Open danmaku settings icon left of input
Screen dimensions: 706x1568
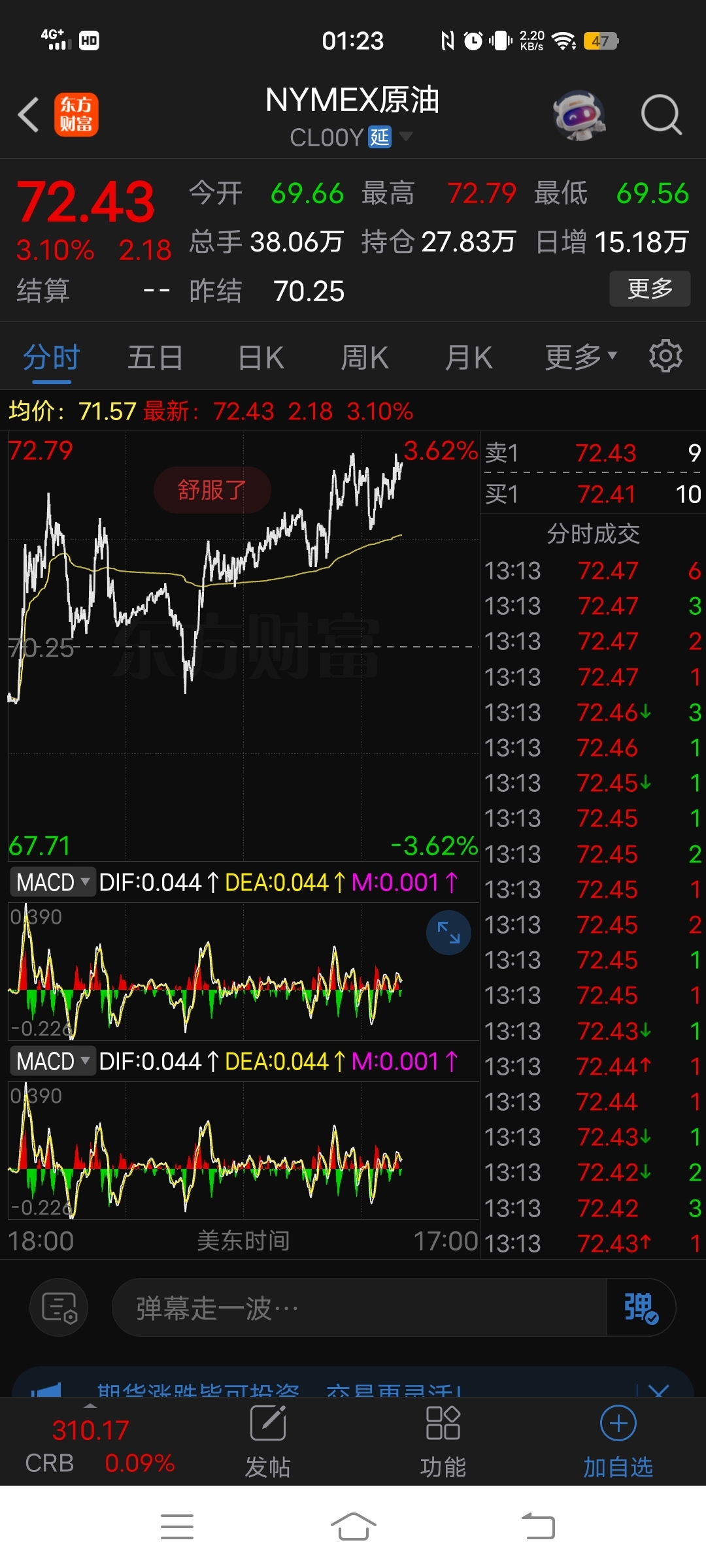[59, 1307]
